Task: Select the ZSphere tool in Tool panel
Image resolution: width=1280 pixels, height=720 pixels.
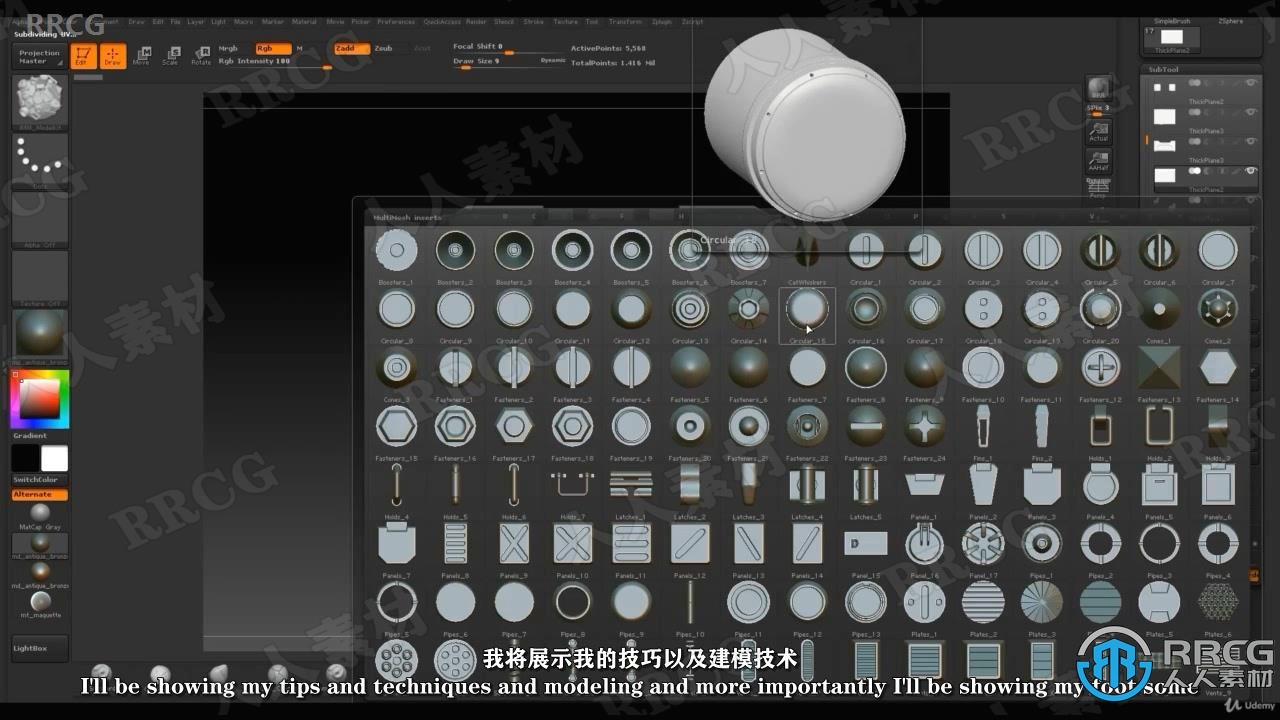Action: 1231,20
